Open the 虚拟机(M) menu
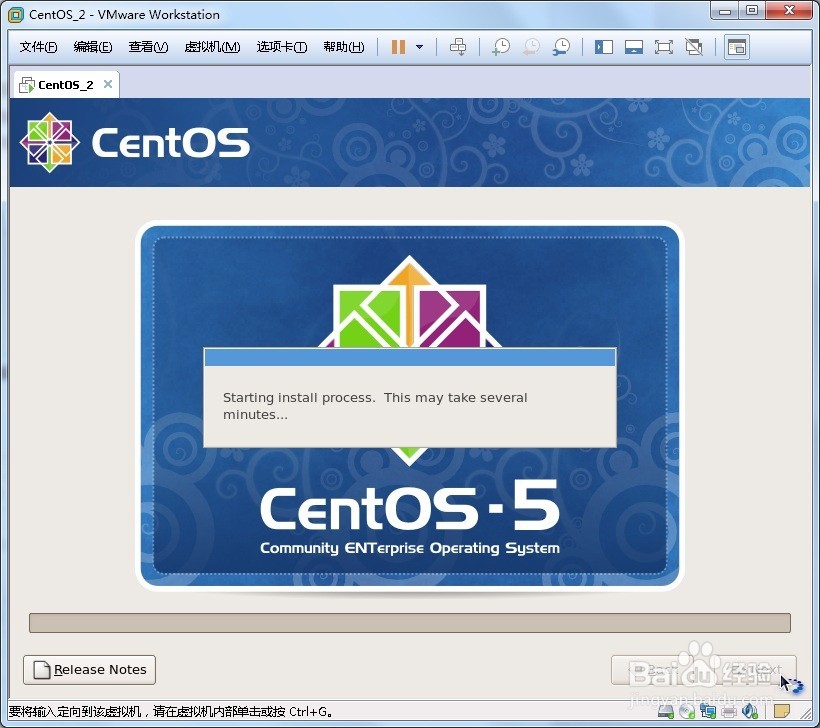Screen dimensions: 820x728 coord(212,47)
